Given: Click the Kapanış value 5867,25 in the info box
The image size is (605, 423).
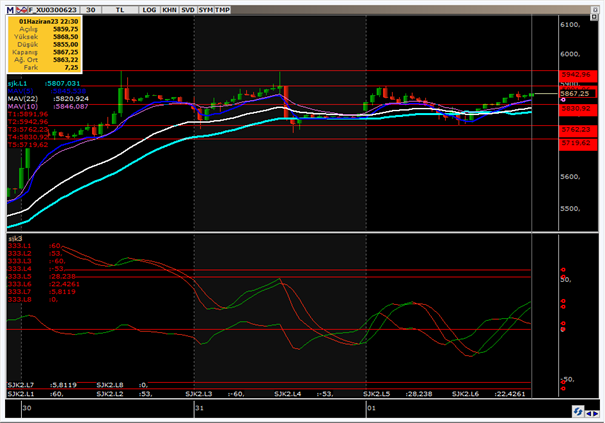Looking at the screenshot, I should (x=66, y=52).
